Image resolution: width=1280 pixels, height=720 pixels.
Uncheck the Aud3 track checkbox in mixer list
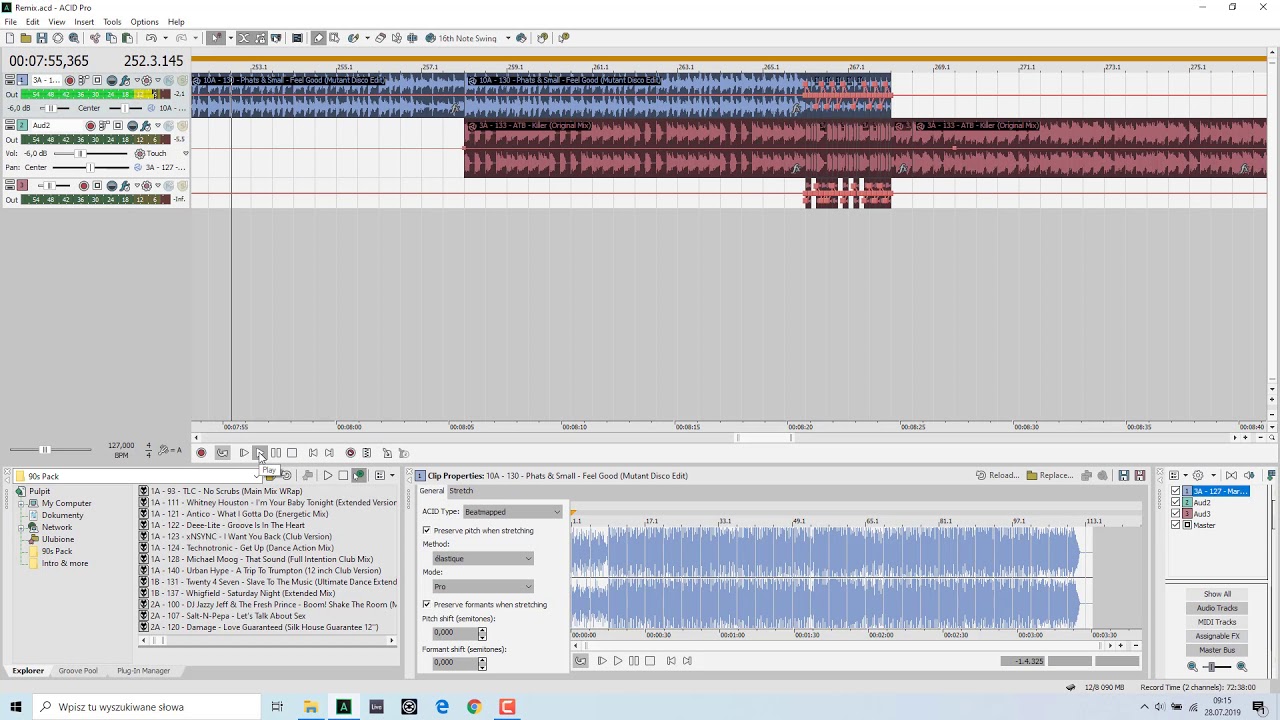pos(1176,513)
